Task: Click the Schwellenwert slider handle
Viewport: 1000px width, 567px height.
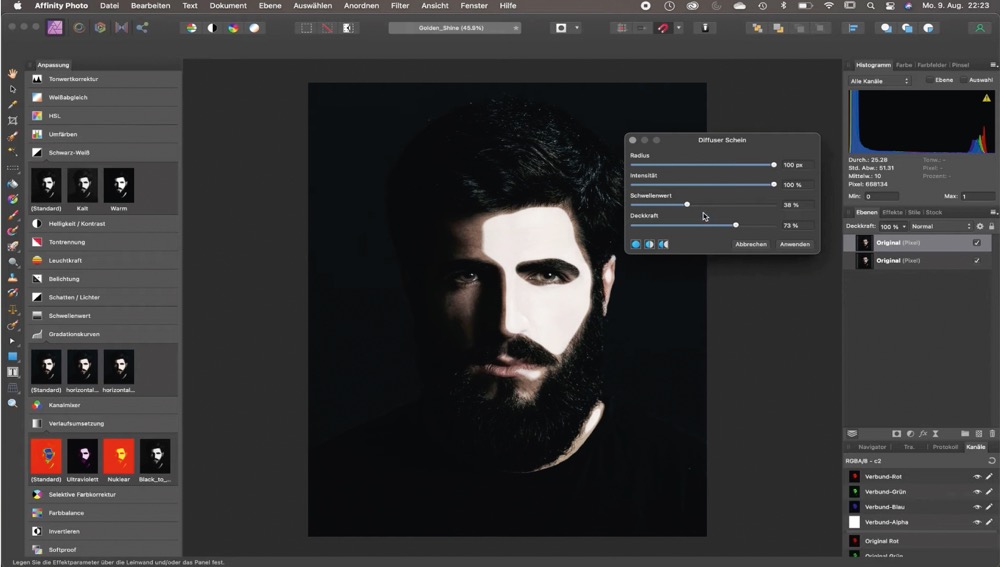Action: (x=687, y=204)
